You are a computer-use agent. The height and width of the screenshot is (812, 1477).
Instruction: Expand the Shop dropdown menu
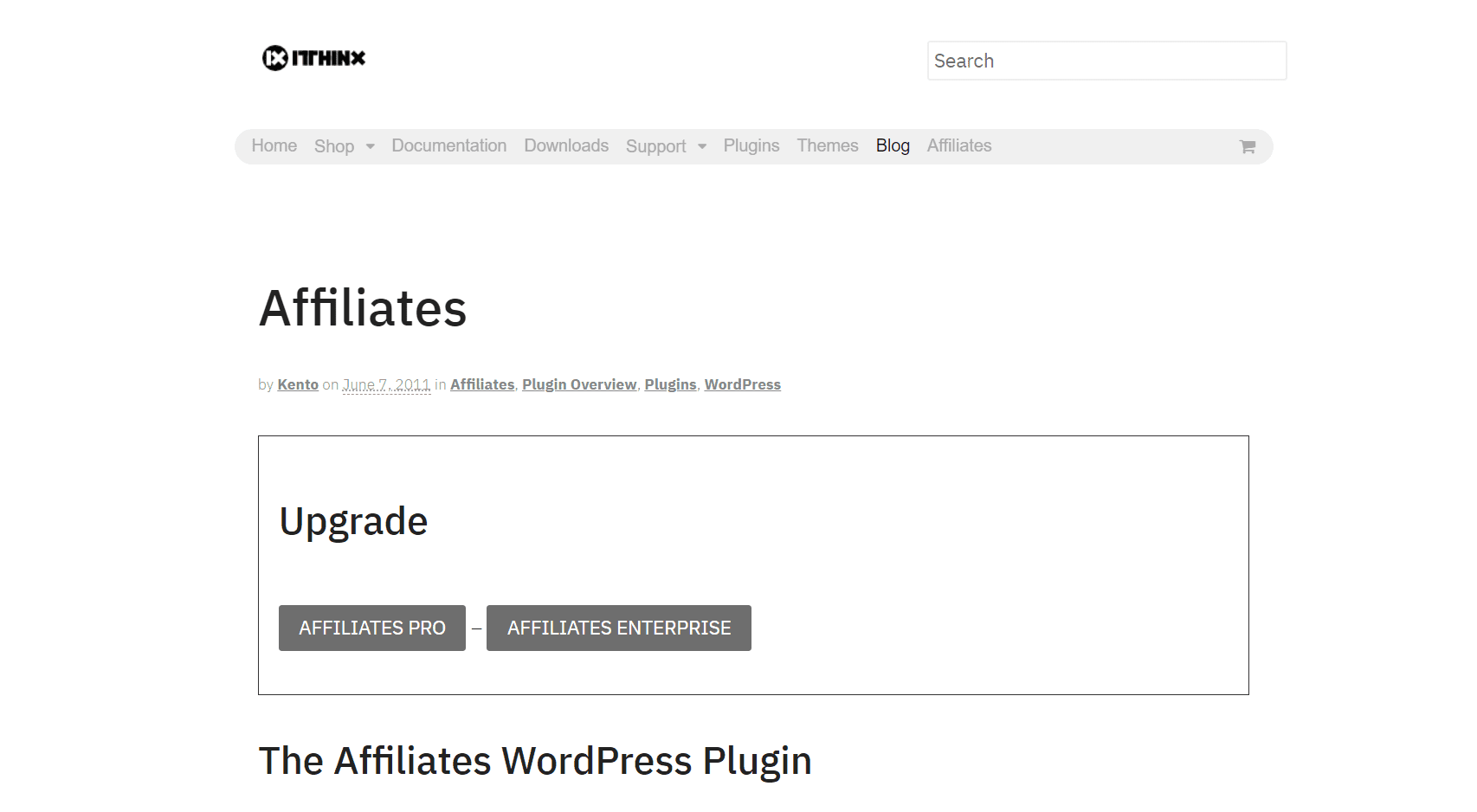pos(335,146)
